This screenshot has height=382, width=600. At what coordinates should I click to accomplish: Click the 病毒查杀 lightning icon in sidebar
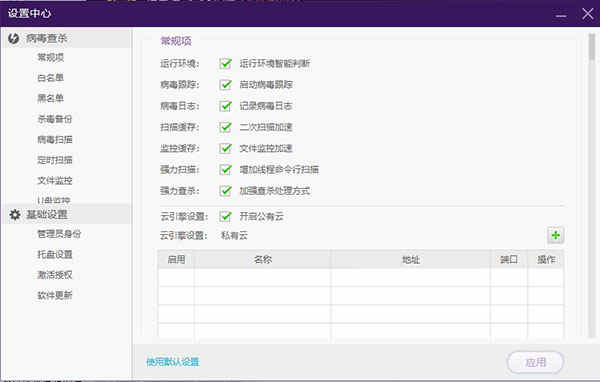click(14, 38)
